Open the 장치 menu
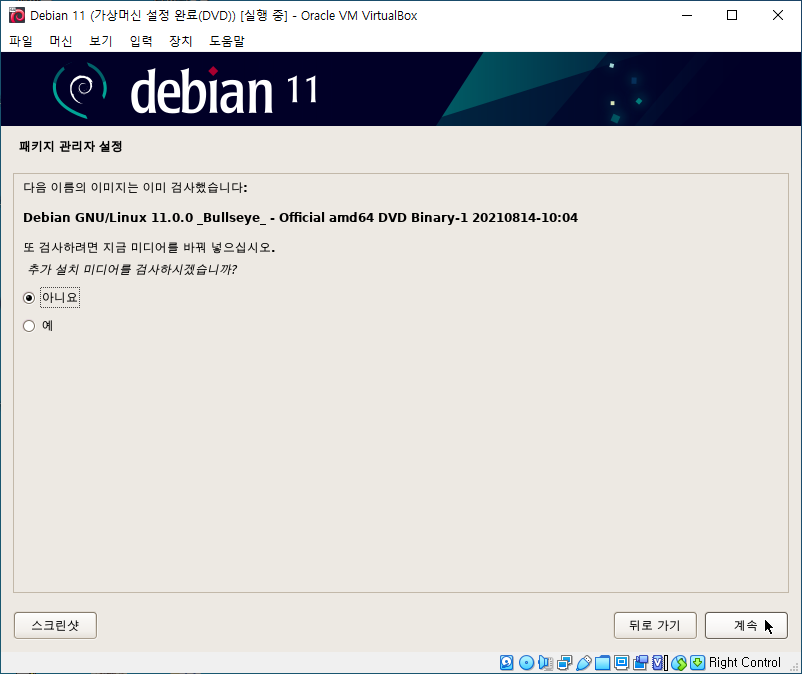This screenshot has width=802, height=674. pyautogui.click(x=181, y=41)
